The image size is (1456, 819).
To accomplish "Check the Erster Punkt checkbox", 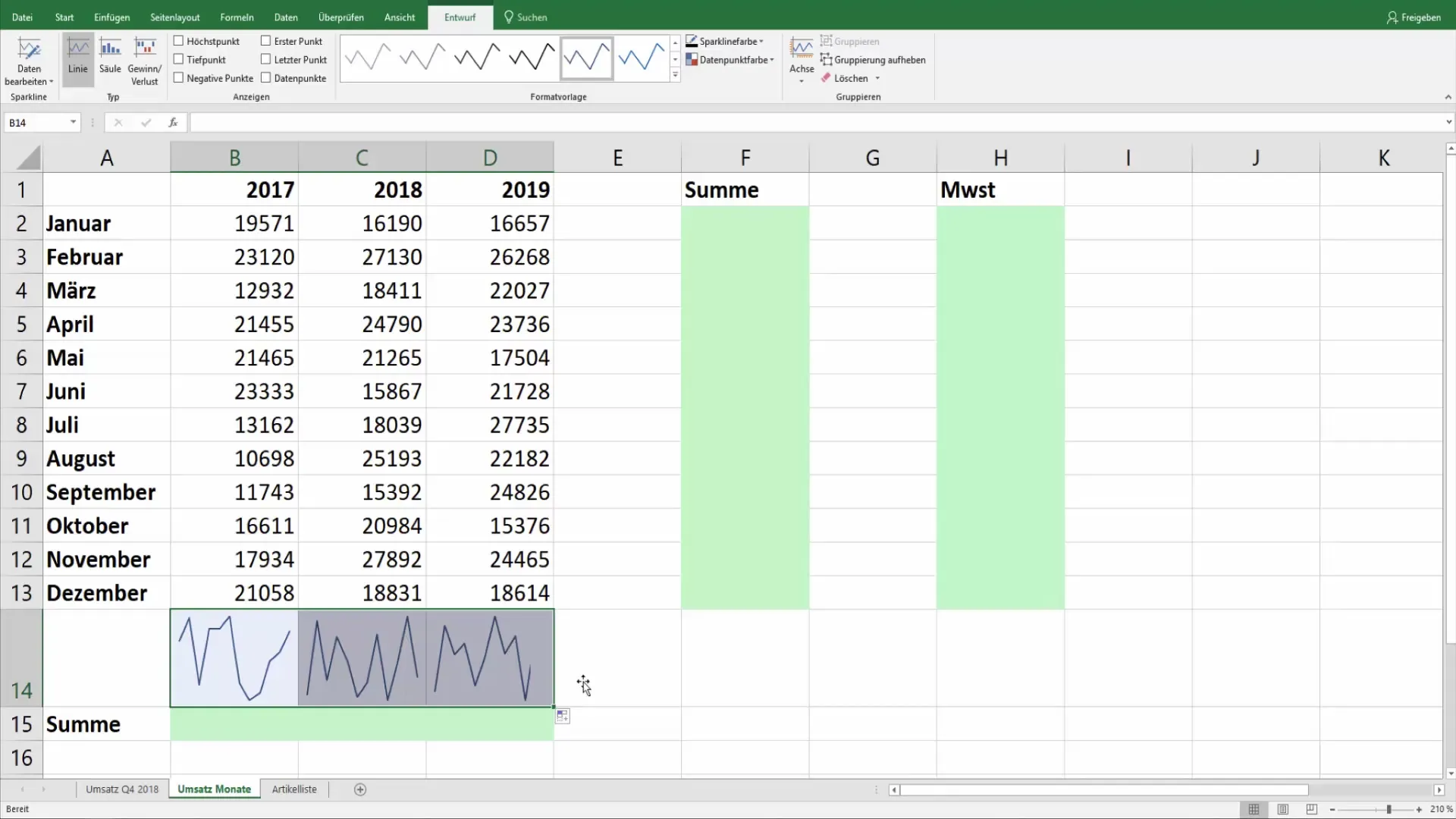I will [x=265, y=41].
